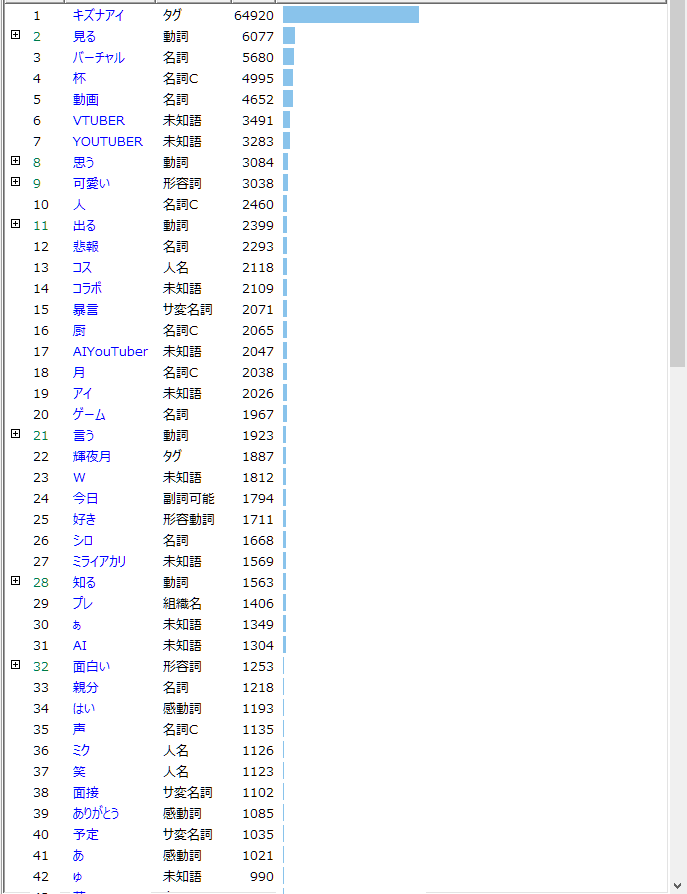Select the word 予定
Viewport: 687px width, 894px height.
86,835
